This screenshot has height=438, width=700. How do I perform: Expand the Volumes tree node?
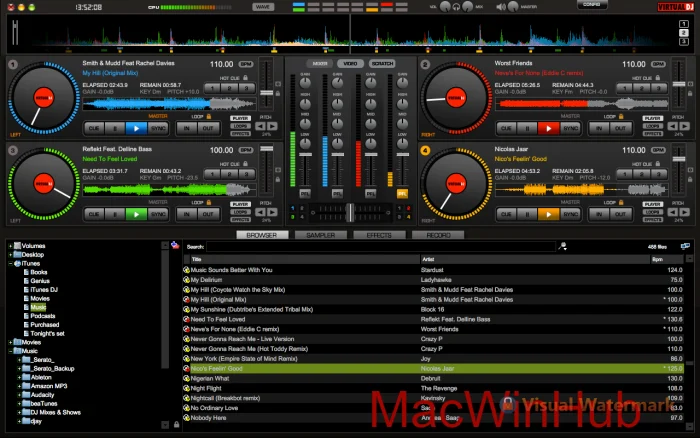tap(10, 246)
